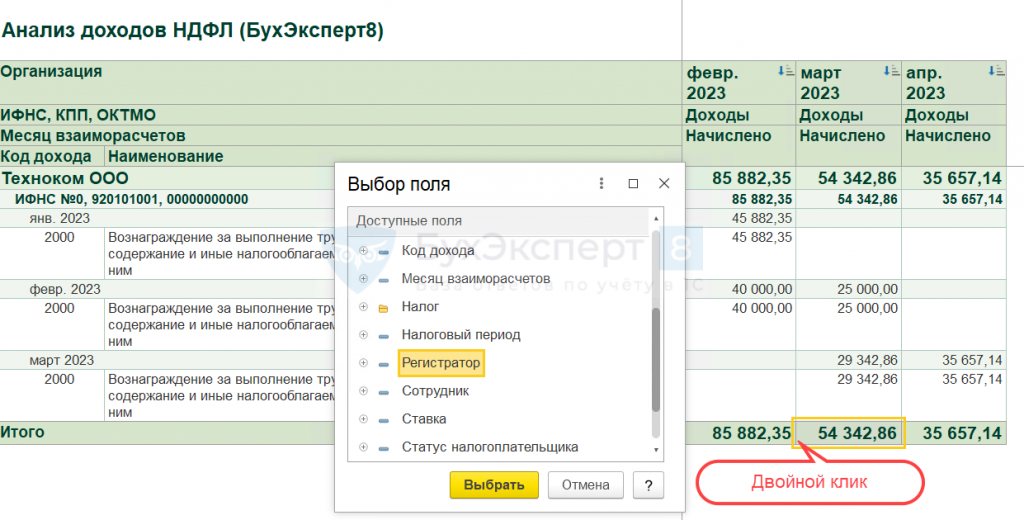Select the highlighted Регистратор field
1024x520 pixels.
441,363
